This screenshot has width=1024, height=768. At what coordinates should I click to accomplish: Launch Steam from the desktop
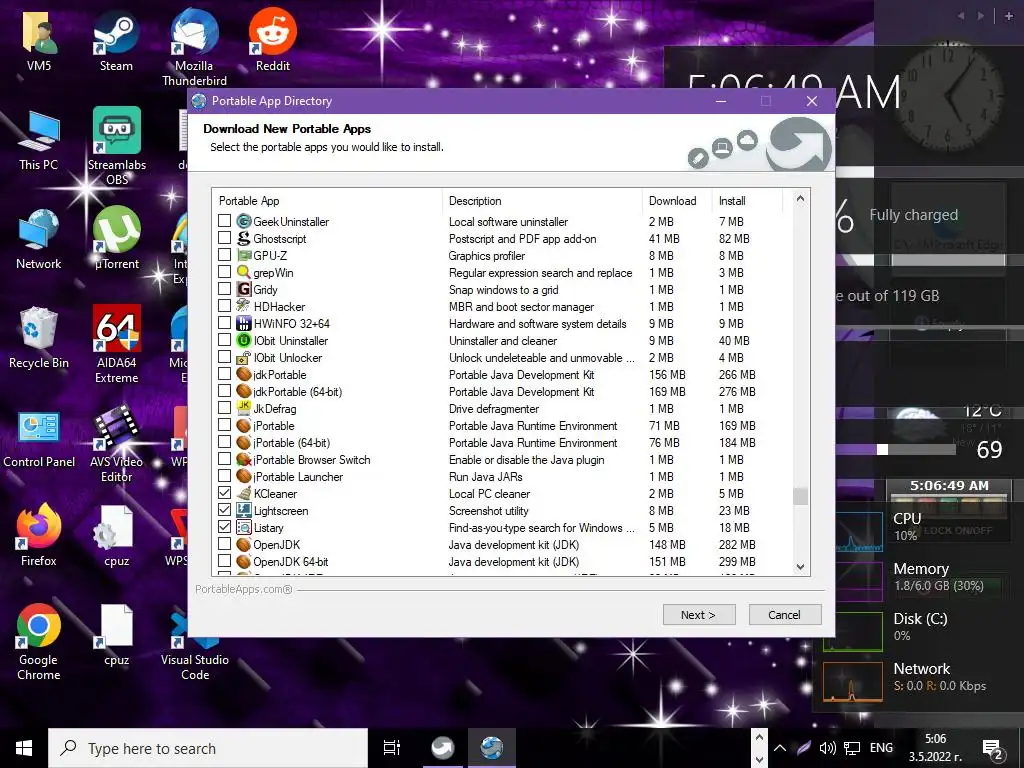point(116,40)
